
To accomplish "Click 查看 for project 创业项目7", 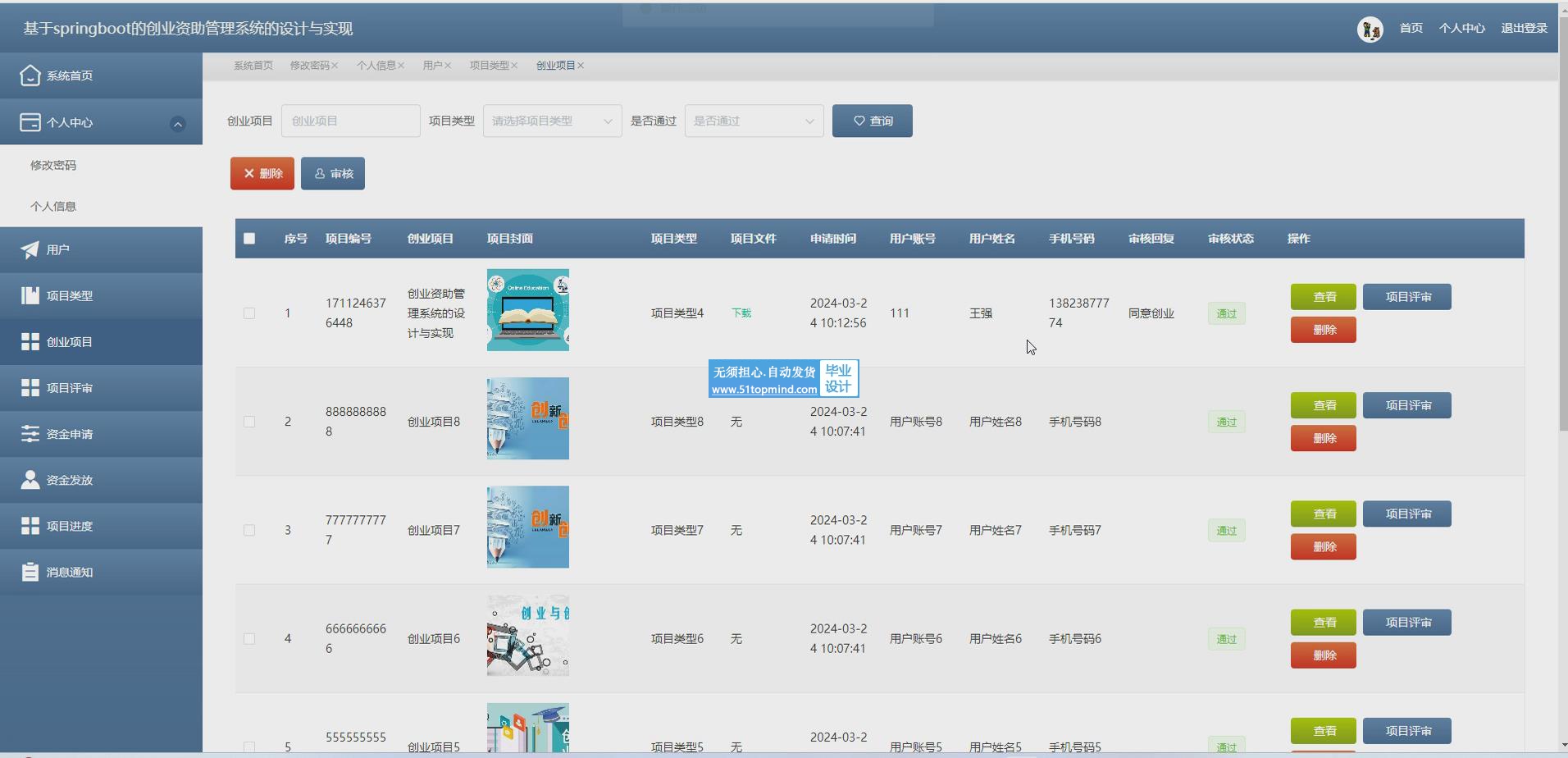I will coord(1323,514).
